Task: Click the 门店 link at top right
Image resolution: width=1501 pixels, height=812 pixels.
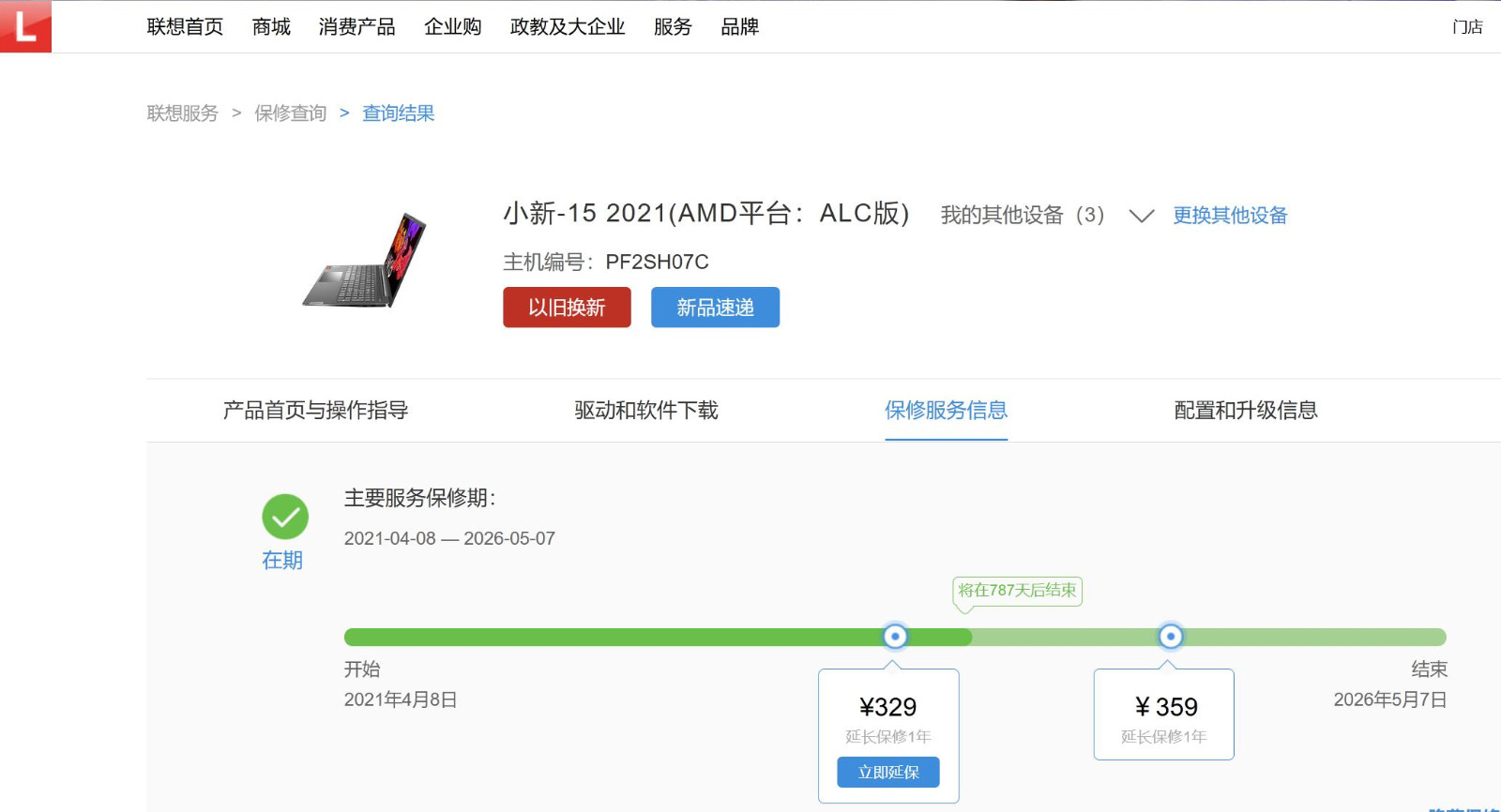Action: point(1467,27)
